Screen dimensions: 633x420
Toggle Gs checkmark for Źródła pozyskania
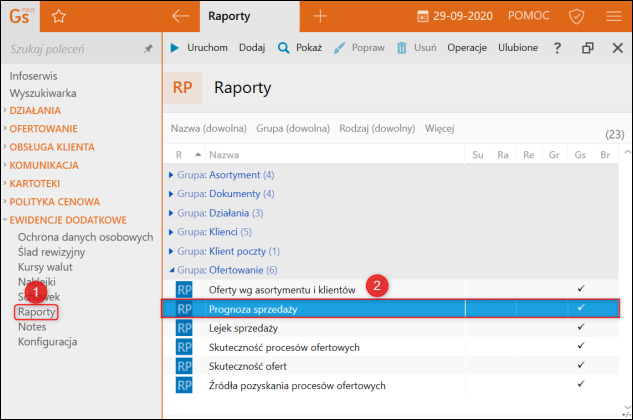point(581,384)
